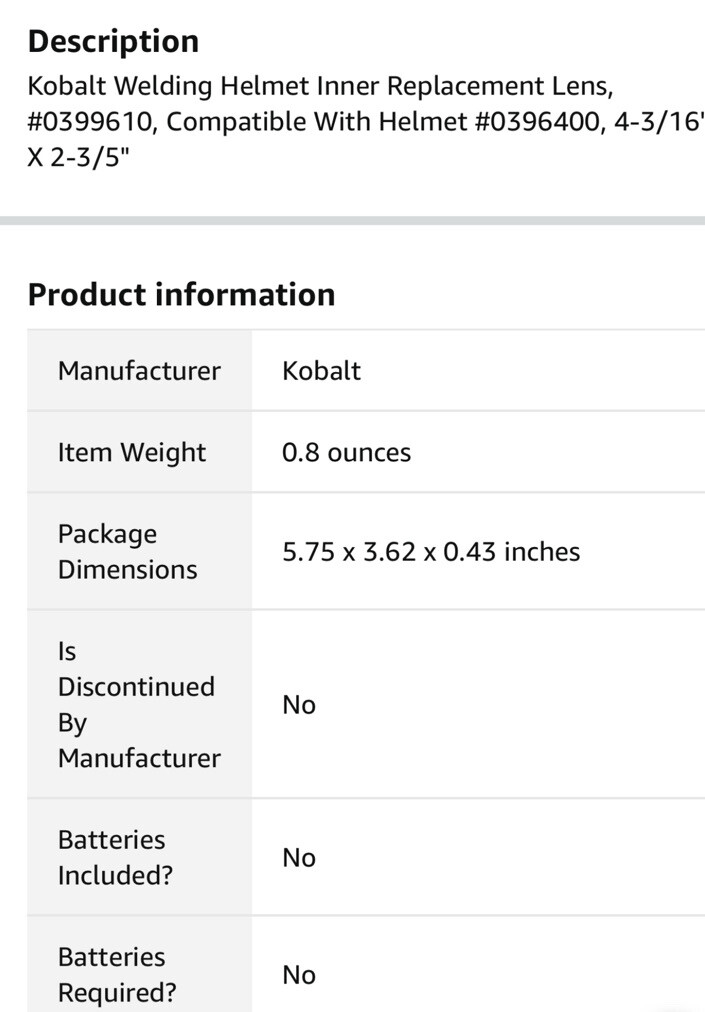Screen dimensions: 705x1012
Task: Select the Batteries Required? row label
Action: [x=117, y=975]
